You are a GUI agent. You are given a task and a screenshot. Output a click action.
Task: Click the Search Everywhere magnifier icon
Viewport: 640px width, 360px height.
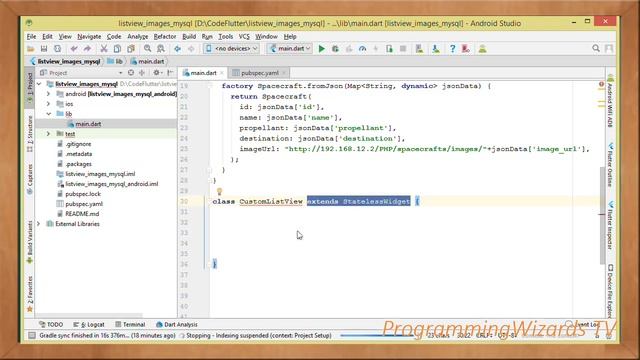pyautogui.click(x=596, y=49)
